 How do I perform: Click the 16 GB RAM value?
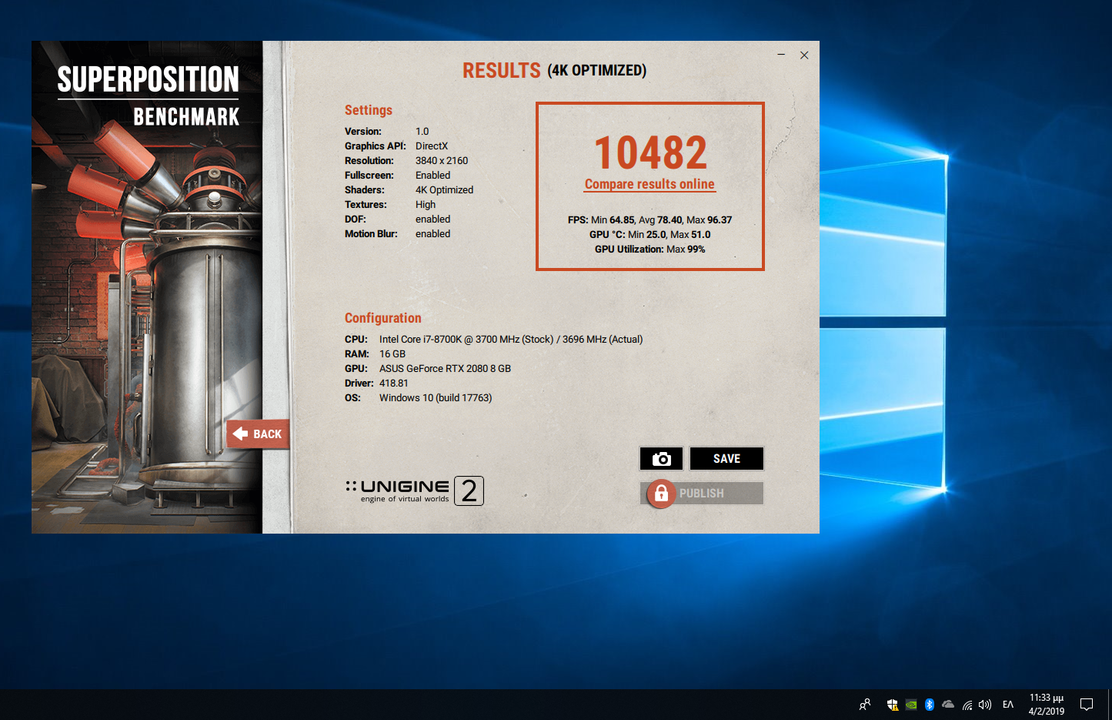point(392,354)
